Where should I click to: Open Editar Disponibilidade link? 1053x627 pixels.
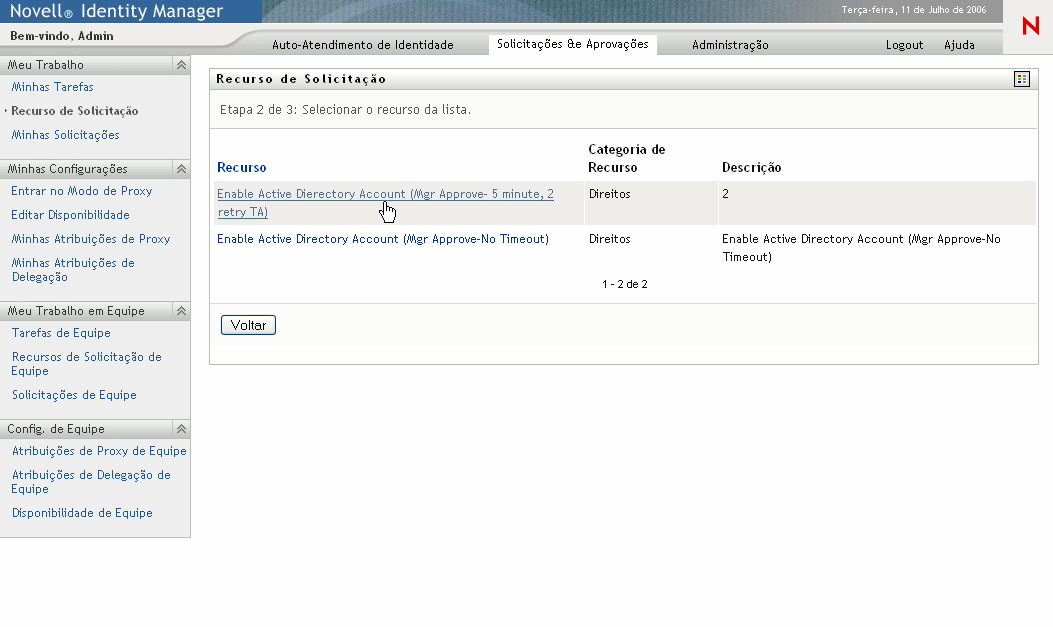coord(70,215)
